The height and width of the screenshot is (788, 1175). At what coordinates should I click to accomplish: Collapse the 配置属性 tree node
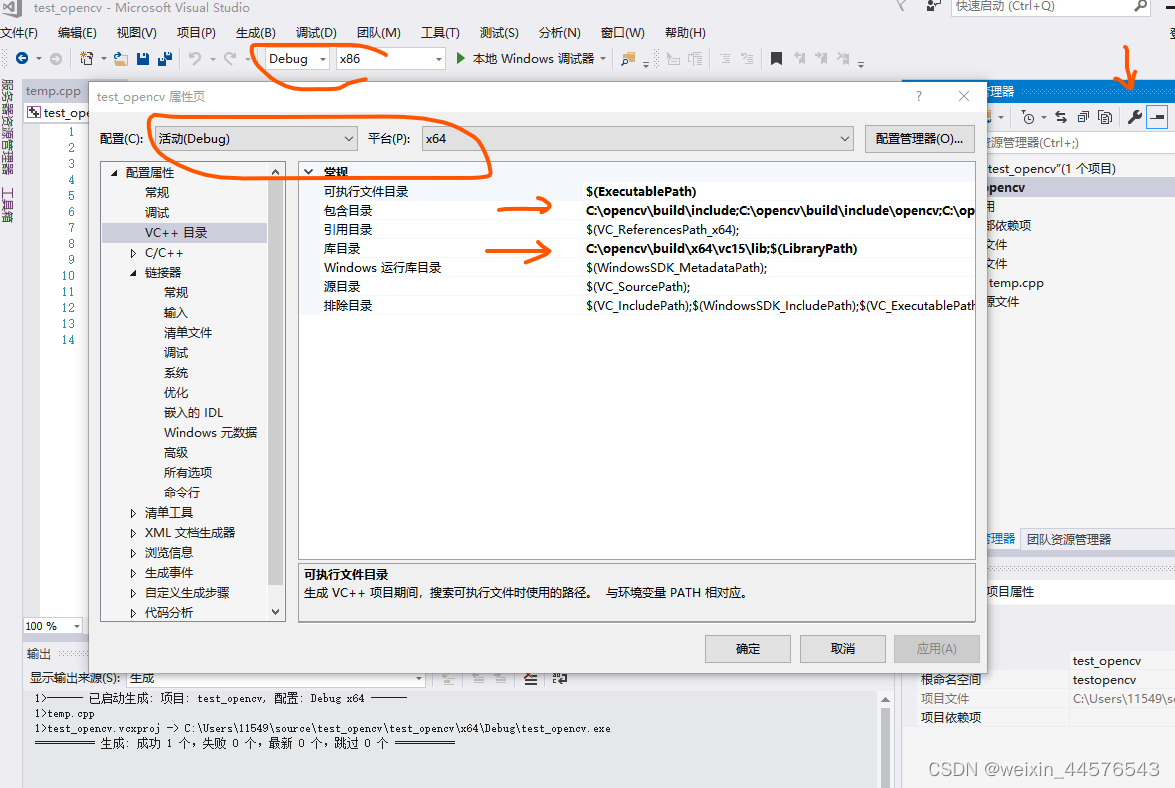pos(115,173)
